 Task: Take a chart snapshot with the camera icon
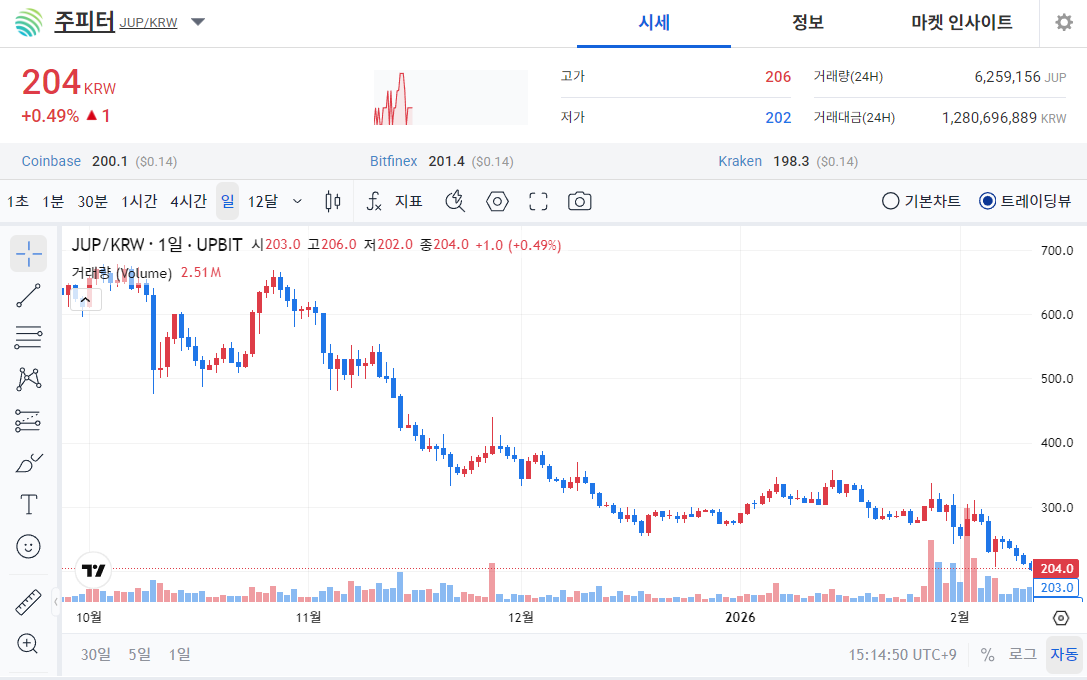579,201
